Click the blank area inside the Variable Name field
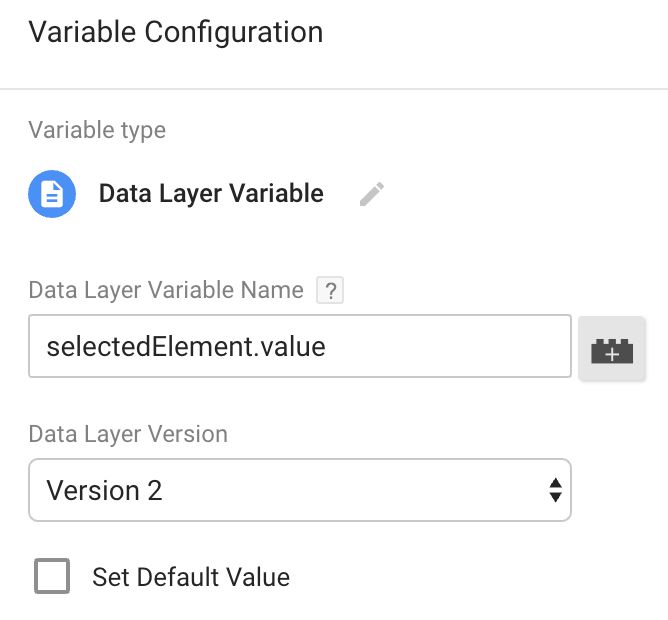This screenshot has width=668, height=620. click(447, 346)
